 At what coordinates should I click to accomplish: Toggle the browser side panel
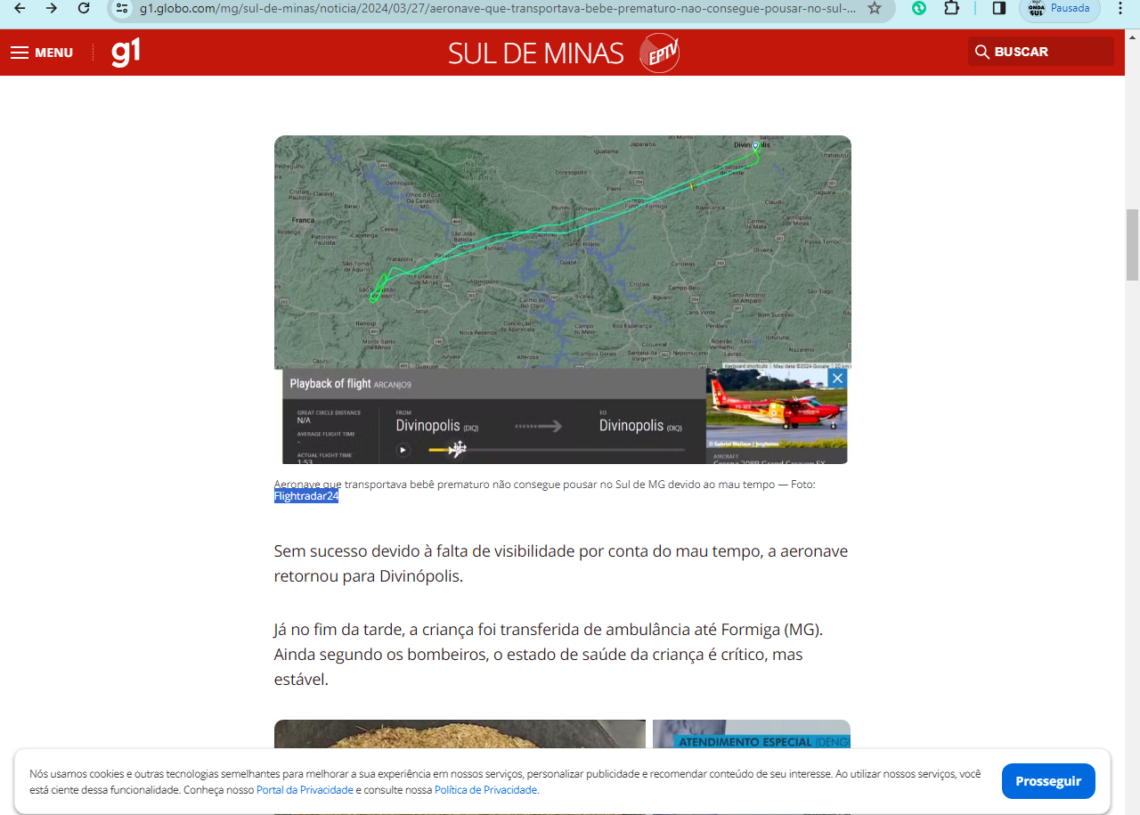coord(999,9)
